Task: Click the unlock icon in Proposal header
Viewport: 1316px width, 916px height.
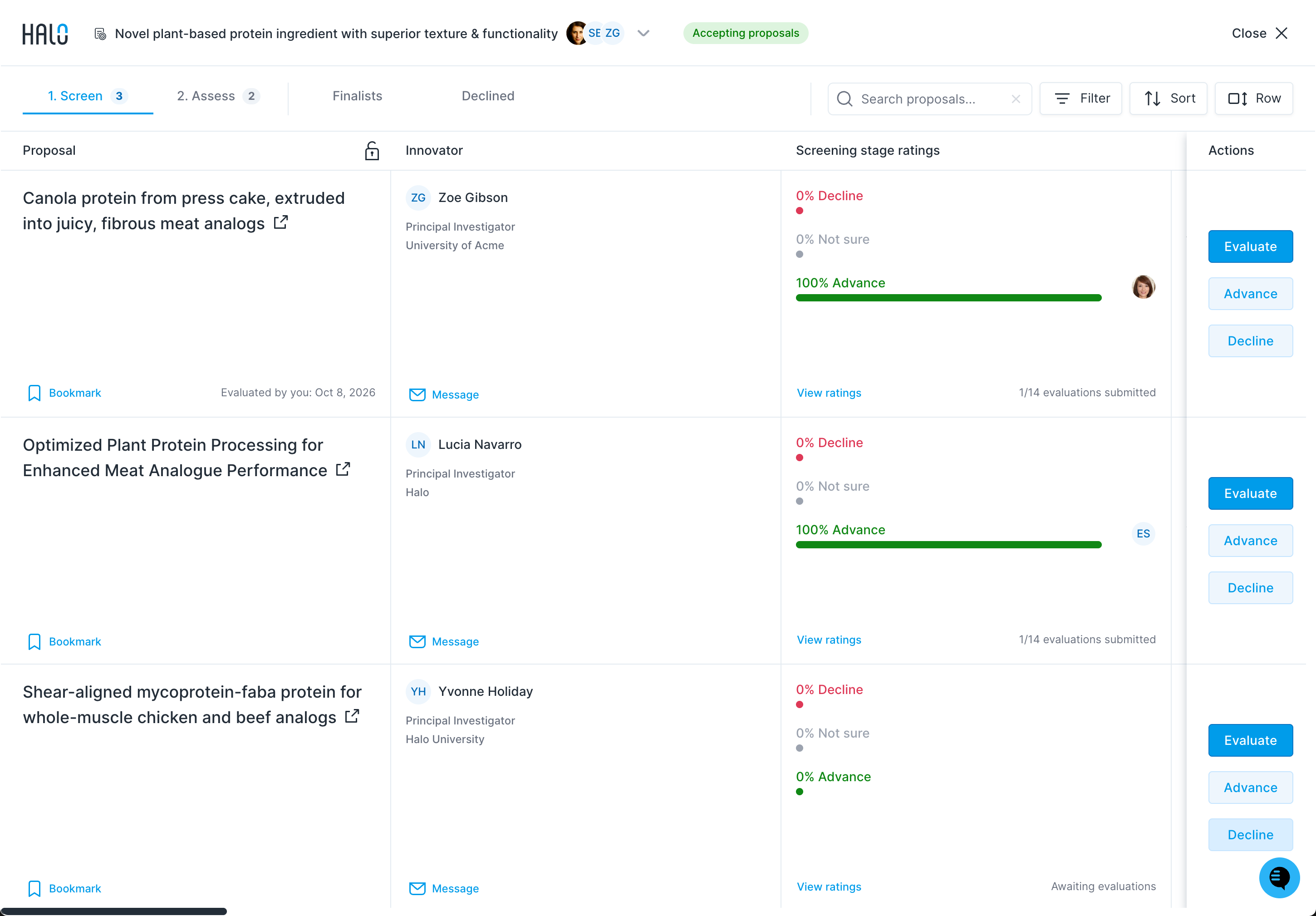Action: pos(372,151)
